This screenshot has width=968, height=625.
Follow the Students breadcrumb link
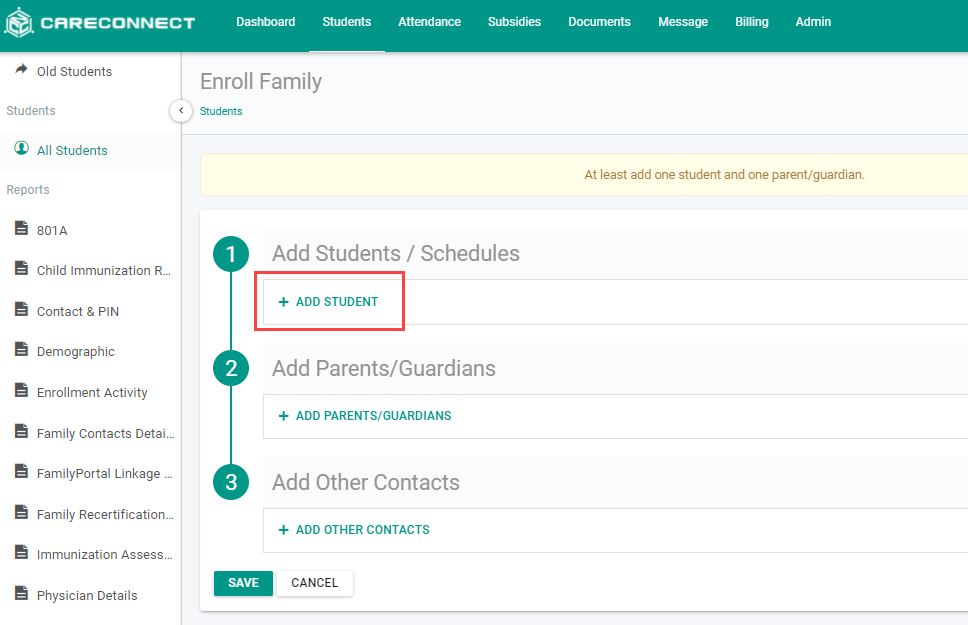click(221, 111)
